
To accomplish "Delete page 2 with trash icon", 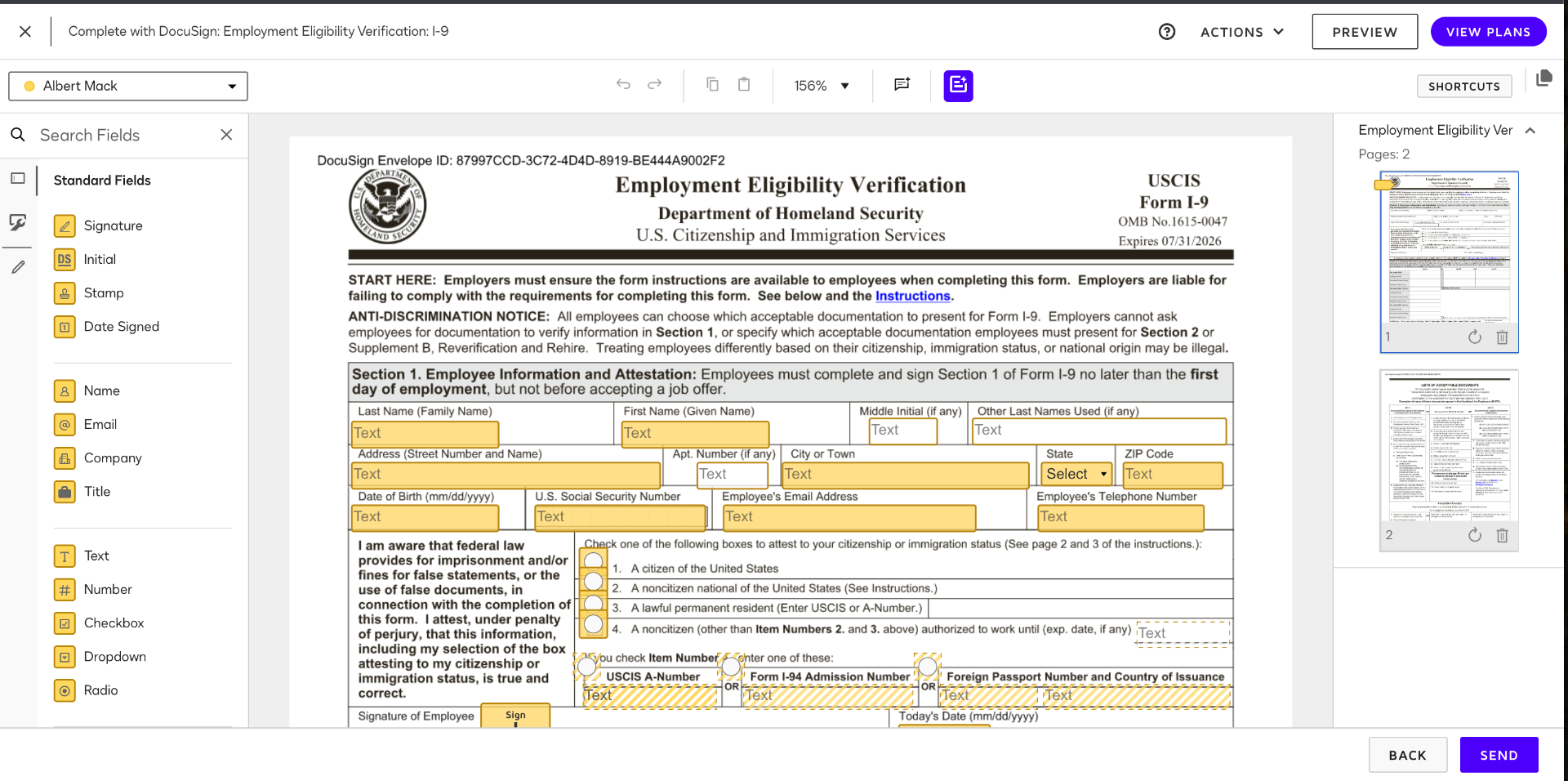I will (1502, 535).
